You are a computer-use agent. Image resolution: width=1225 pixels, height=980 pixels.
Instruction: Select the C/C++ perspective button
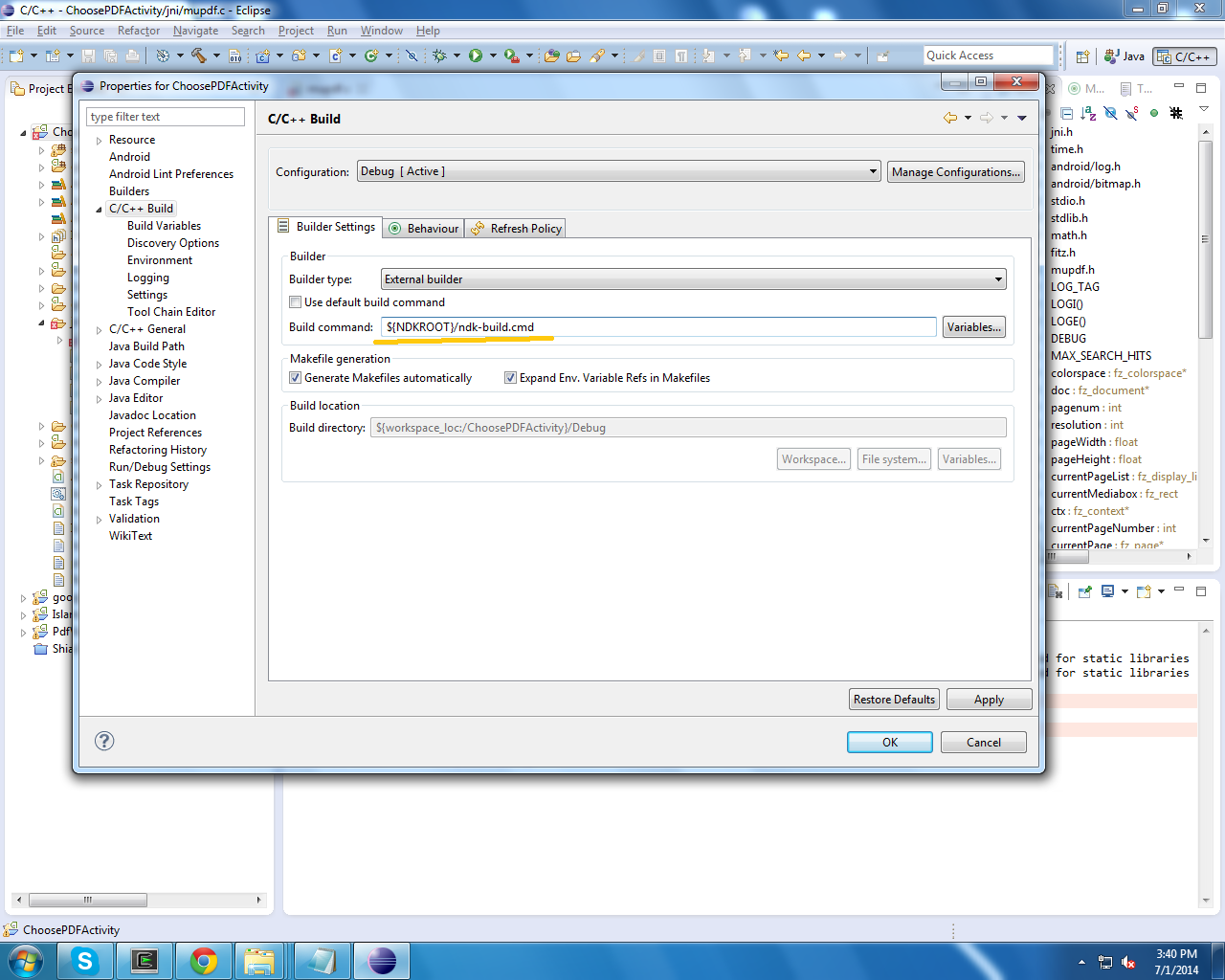[1185, 56]
